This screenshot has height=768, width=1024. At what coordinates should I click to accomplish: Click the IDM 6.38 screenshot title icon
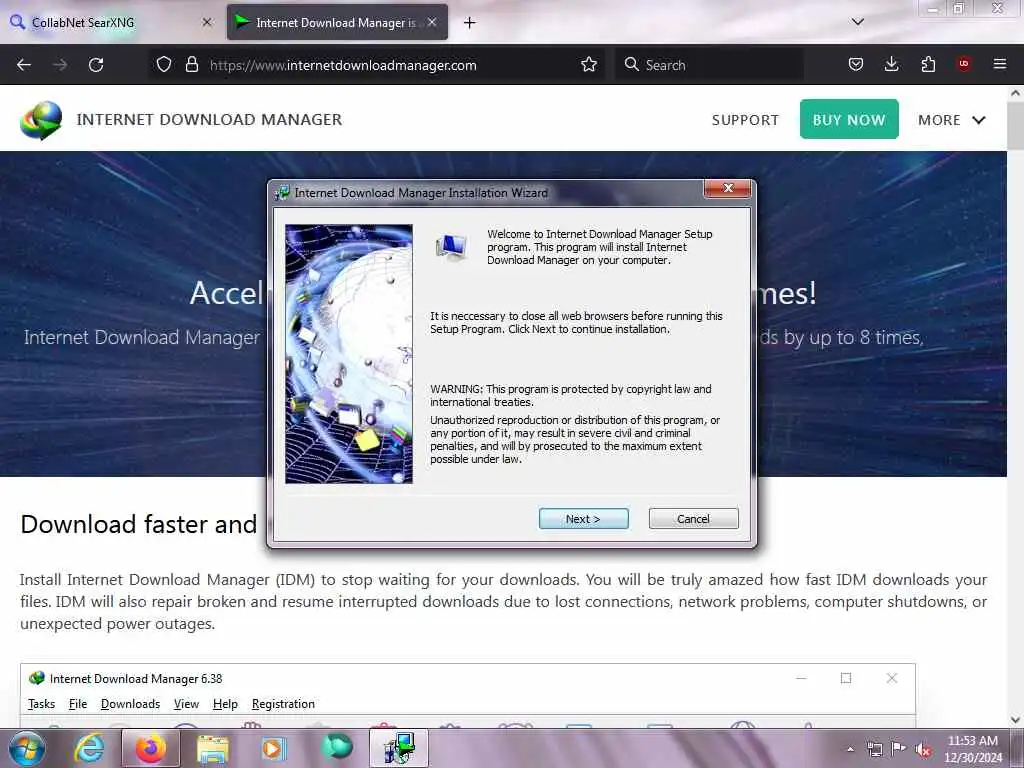[37, 679]
